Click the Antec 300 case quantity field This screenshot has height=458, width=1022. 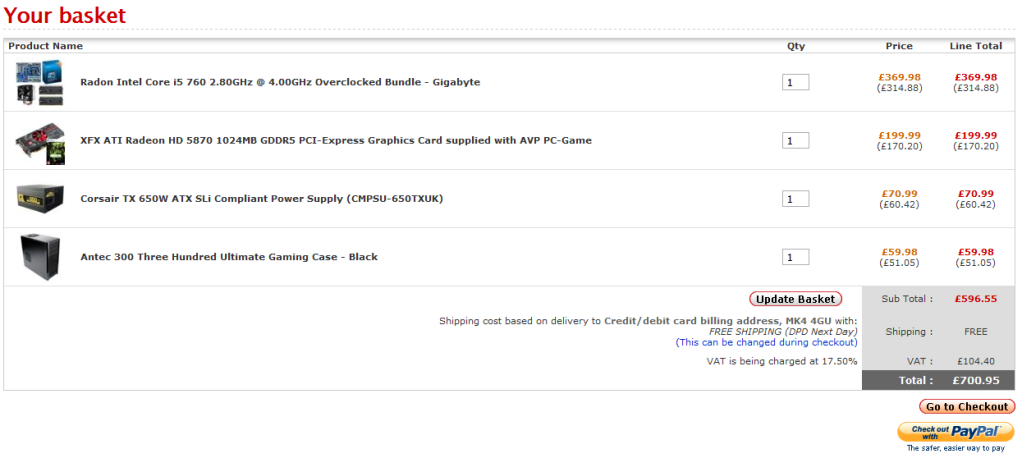pos(795,257)
